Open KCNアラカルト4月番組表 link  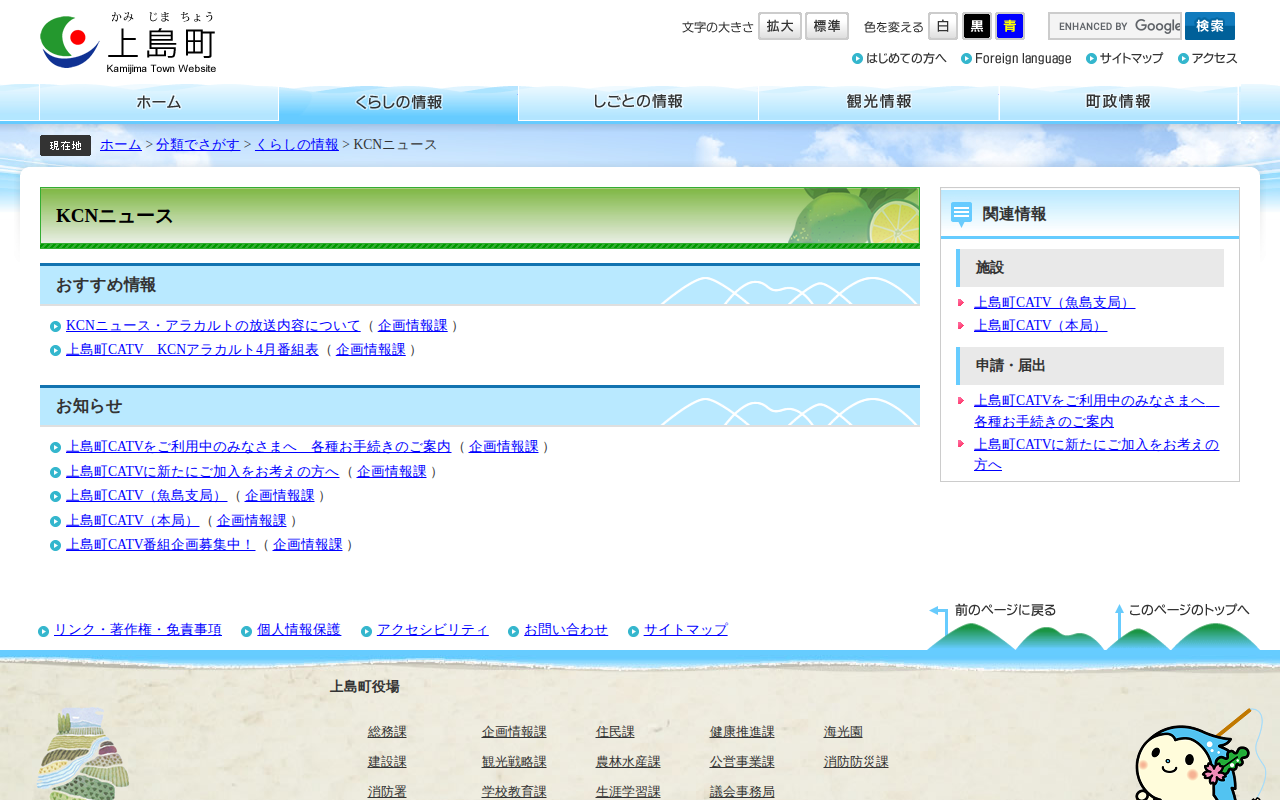click(192, 350)
